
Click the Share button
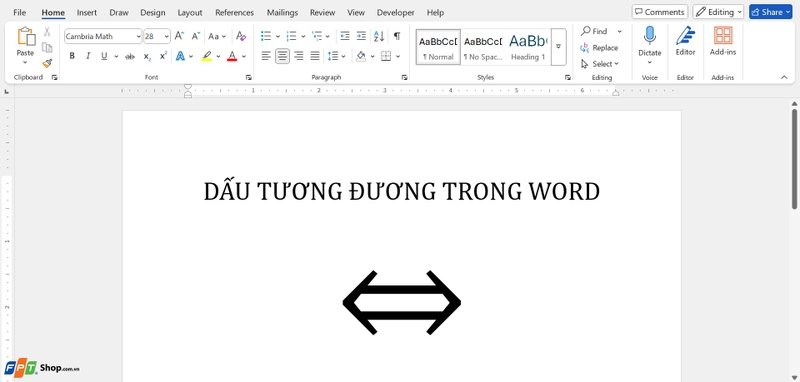tap(770, 12)
